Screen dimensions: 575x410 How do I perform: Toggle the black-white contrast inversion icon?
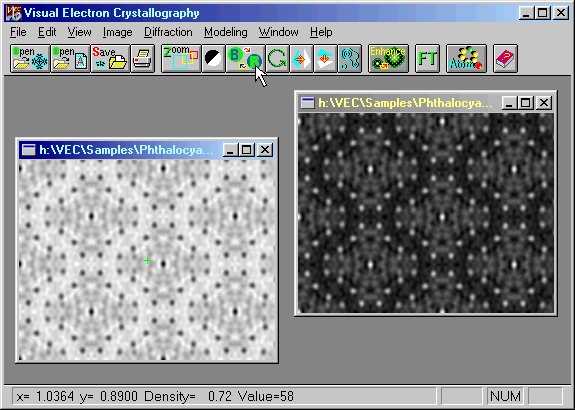[213, 59]
